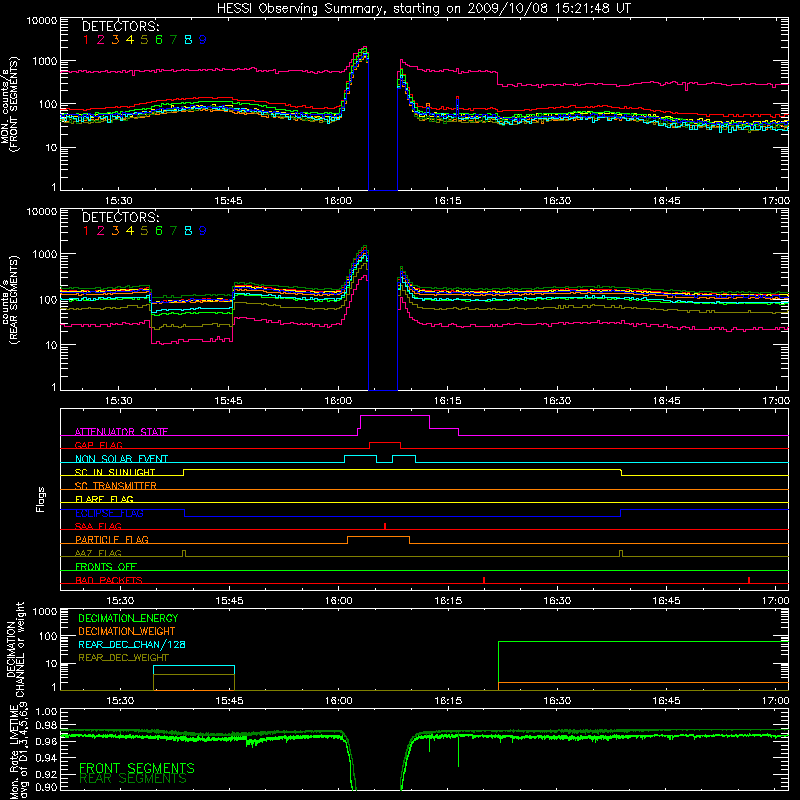This screenshot has height=800, width=800.
Task: Select detector 1 in front segments legend
Action: 86,40
